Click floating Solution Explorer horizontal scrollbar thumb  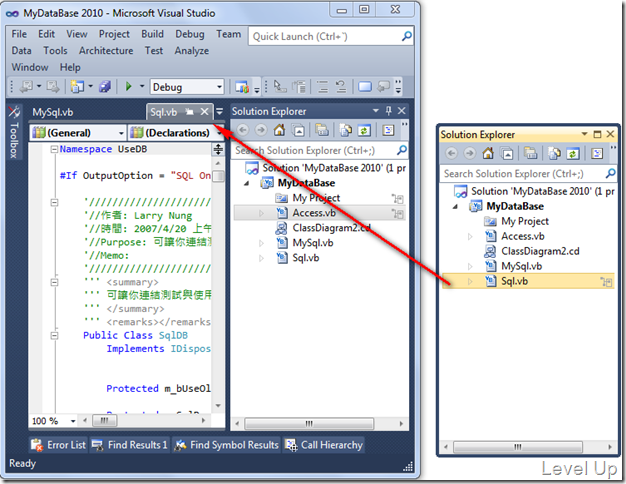(x=518, y=447)
